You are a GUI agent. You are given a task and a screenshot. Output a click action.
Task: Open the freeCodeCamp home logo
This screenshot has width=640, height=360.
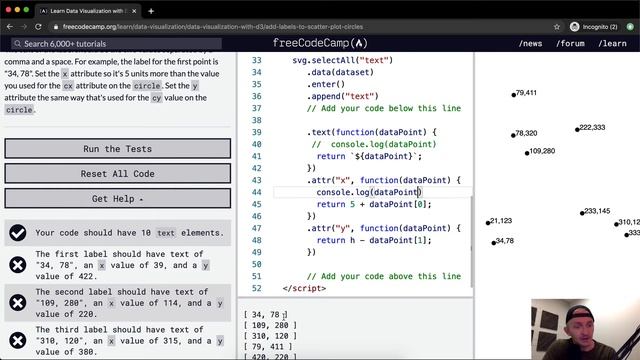(x=320, y=43)
